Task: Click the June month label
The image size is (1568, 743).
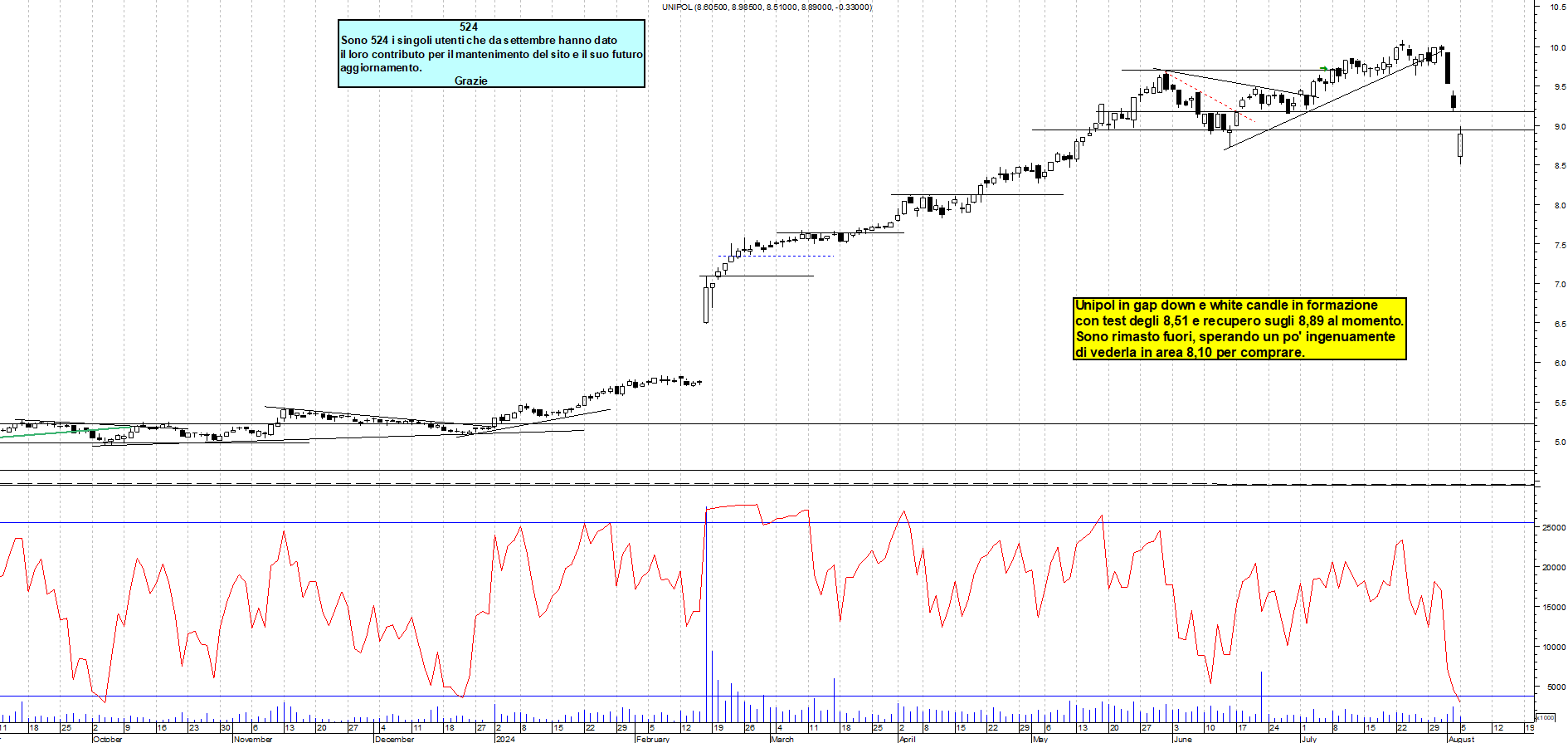Action: (x=1183, y=739)
